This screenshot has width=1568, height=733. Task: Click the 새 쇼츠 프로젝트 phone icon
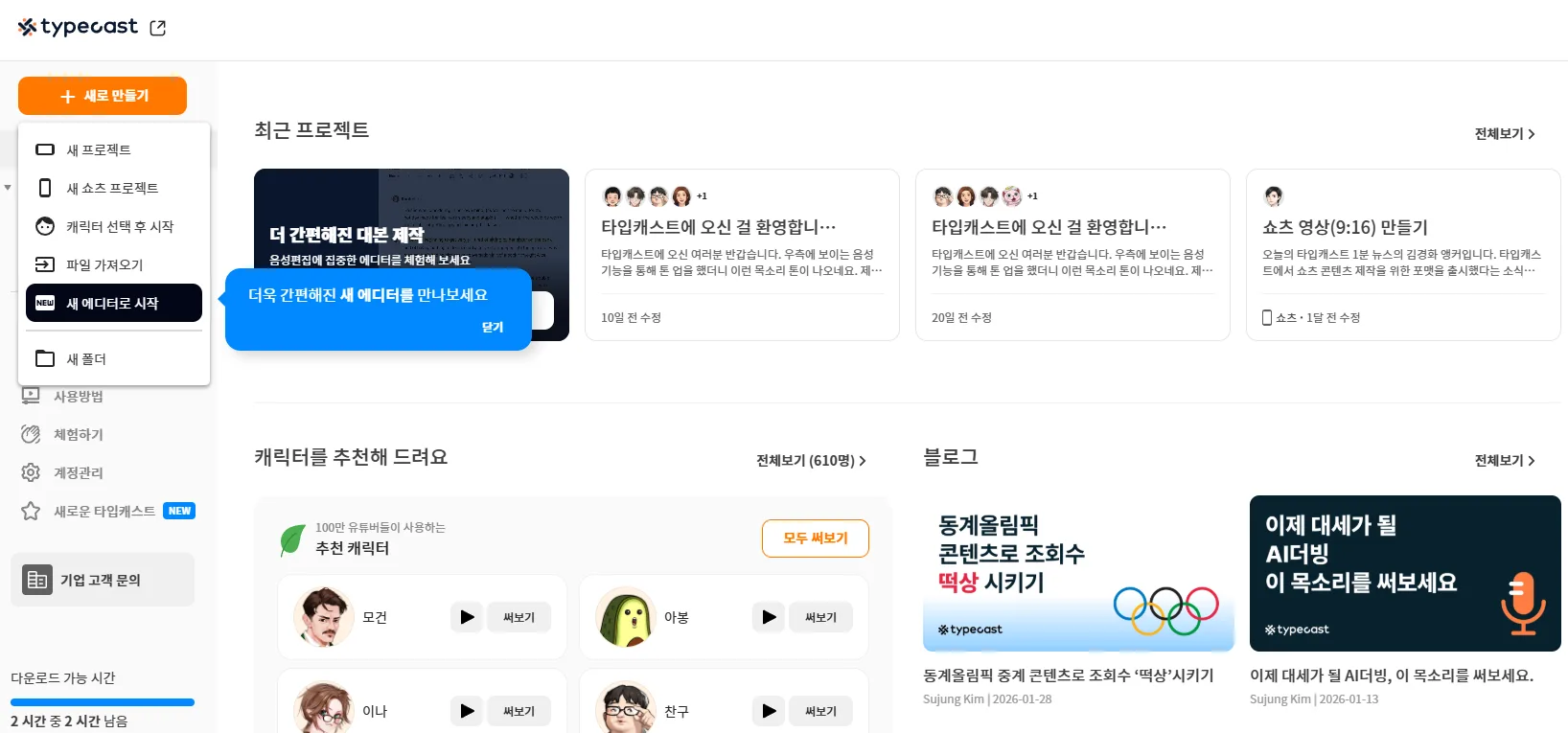pos(45,188)
